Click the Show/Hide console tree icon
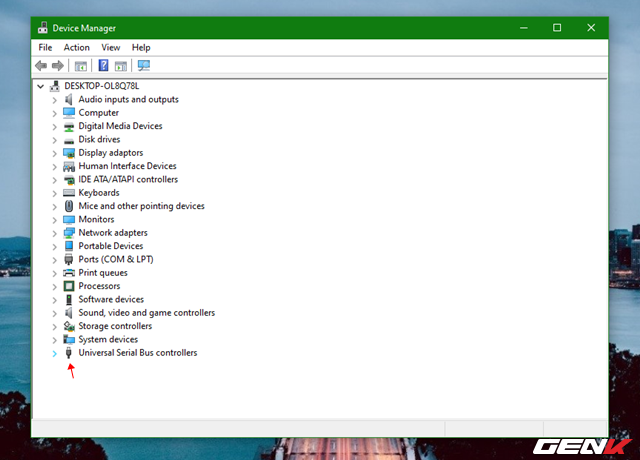 [x=81, y=66]
